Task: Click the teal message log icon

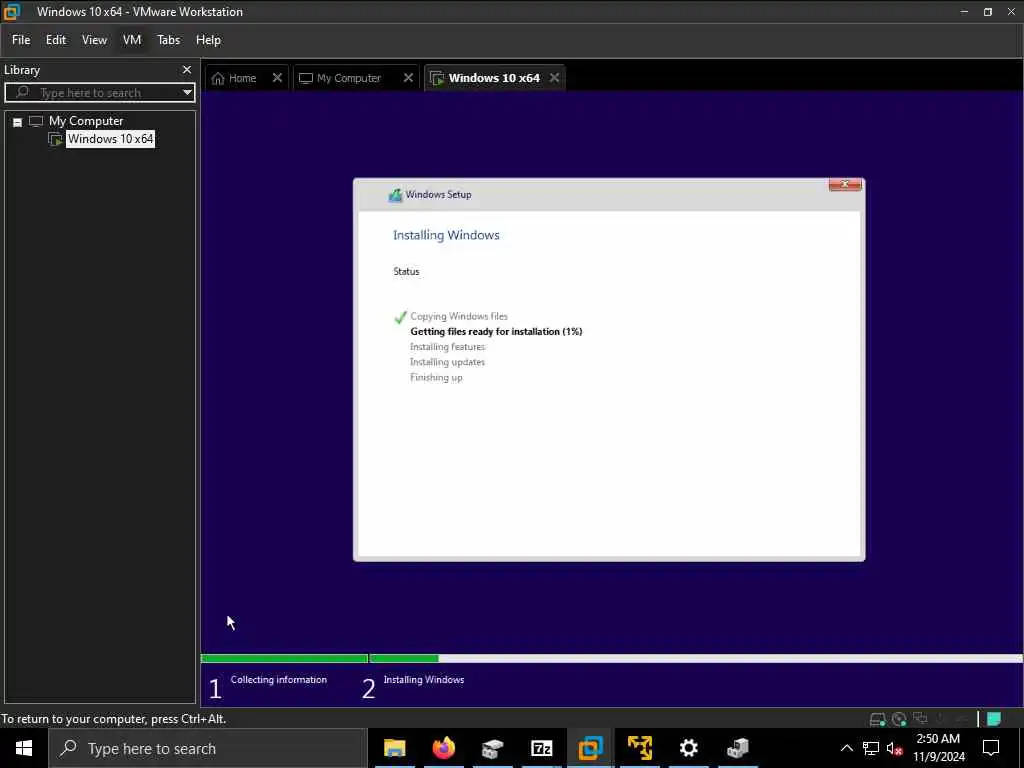Action: point(994,719)
